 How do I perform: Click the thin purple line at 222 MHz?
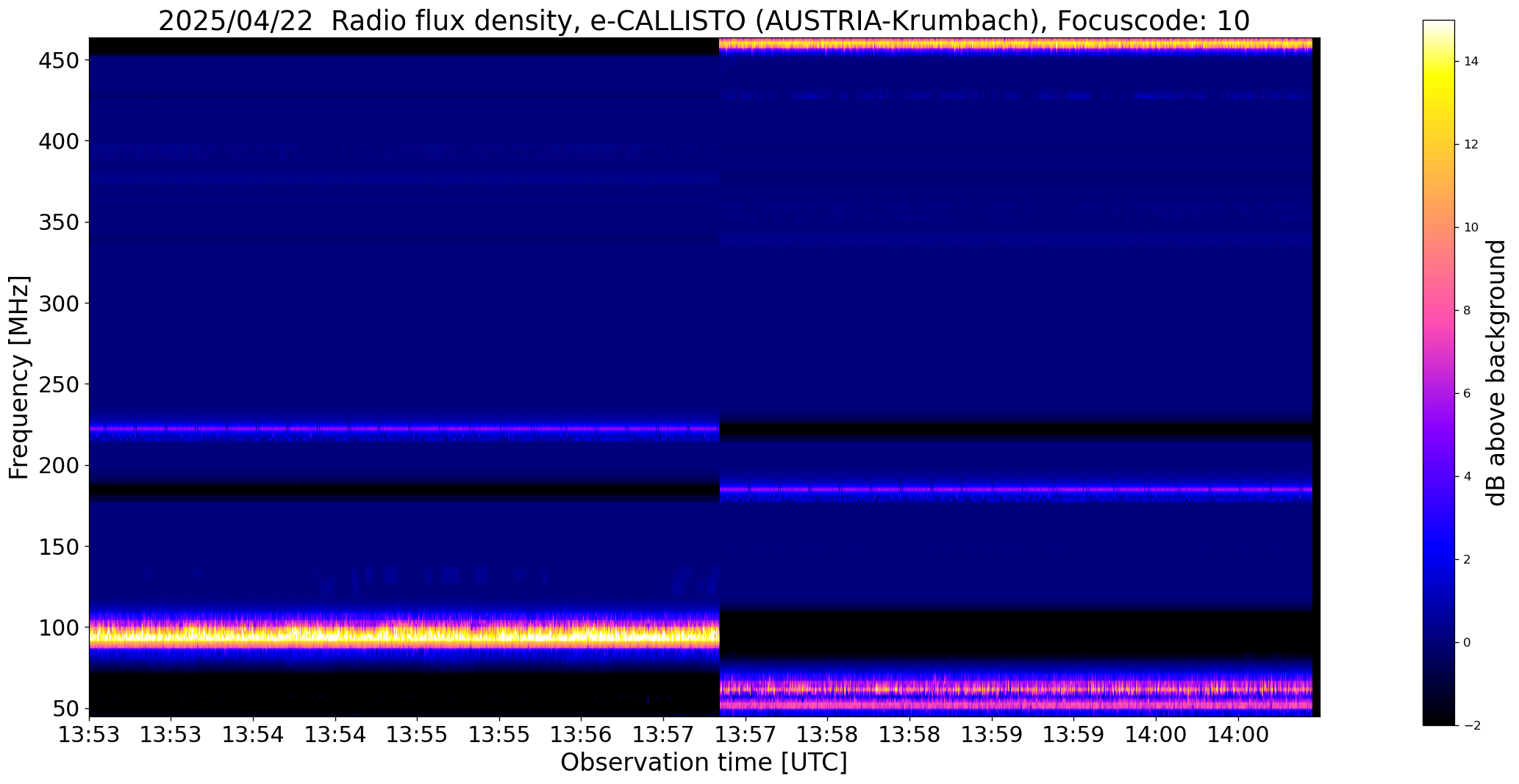click(404, 428)
